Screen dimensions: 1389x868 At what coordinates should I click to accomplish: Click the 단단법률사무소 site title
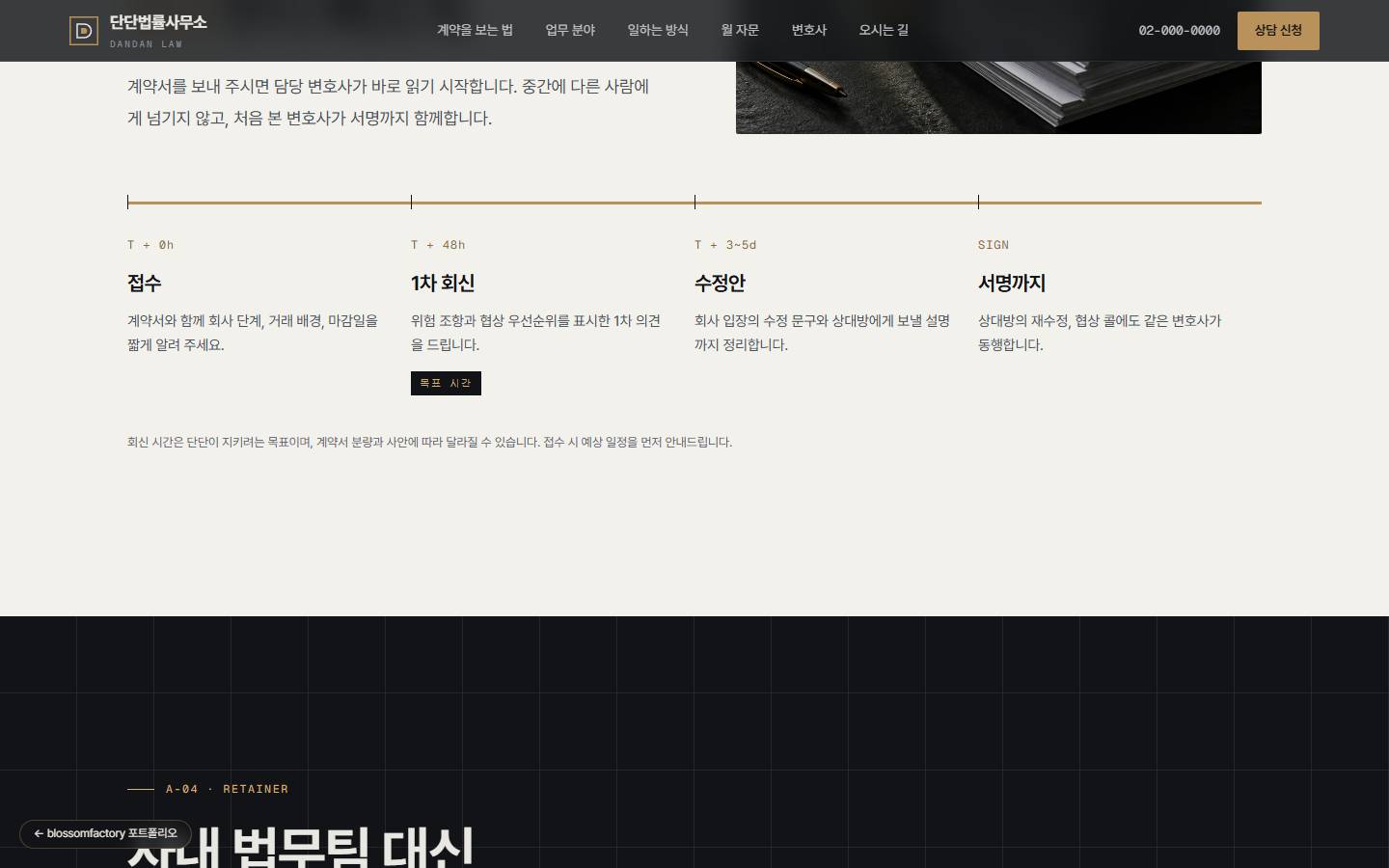[x=158, y=22]
